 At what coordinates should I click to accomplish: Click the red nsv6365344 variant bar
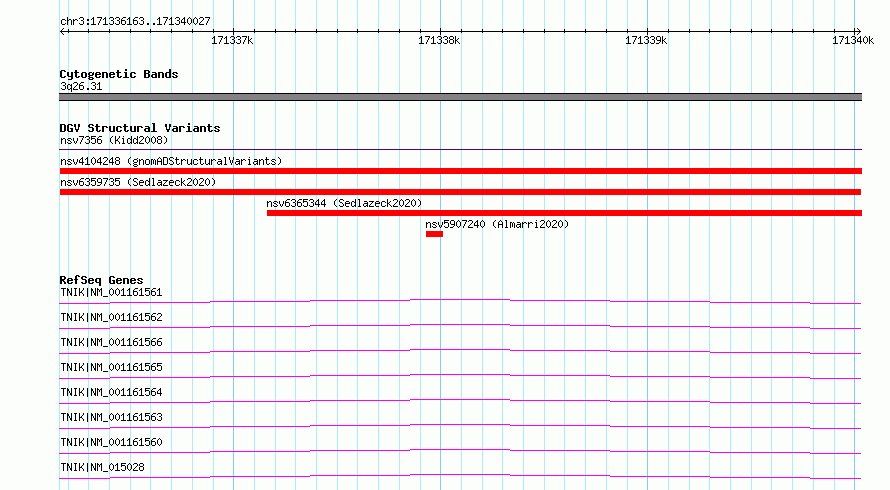(564, 213)
